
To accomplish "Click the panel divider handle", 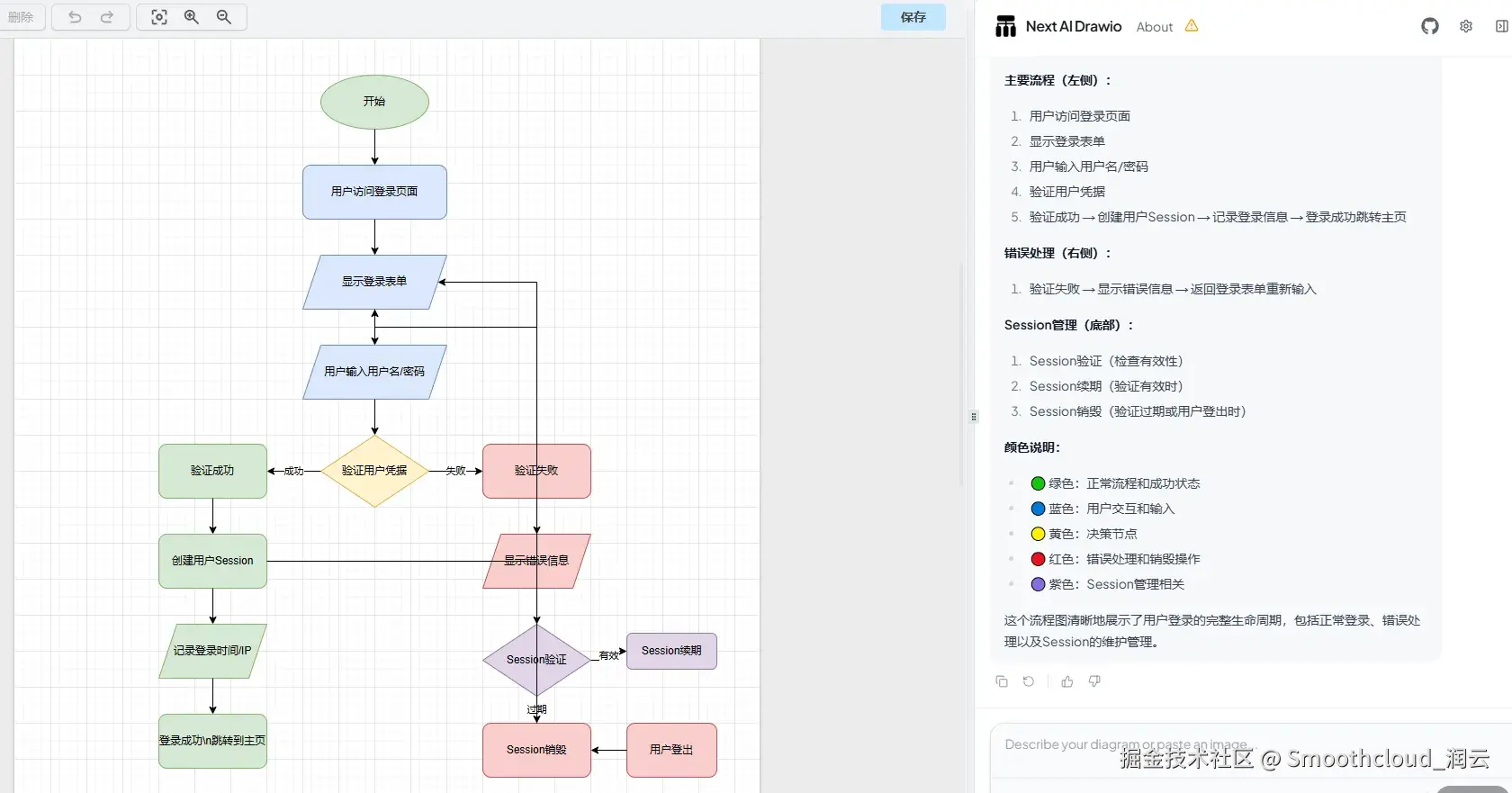I will pyautogui.click(x=974, y=417).
